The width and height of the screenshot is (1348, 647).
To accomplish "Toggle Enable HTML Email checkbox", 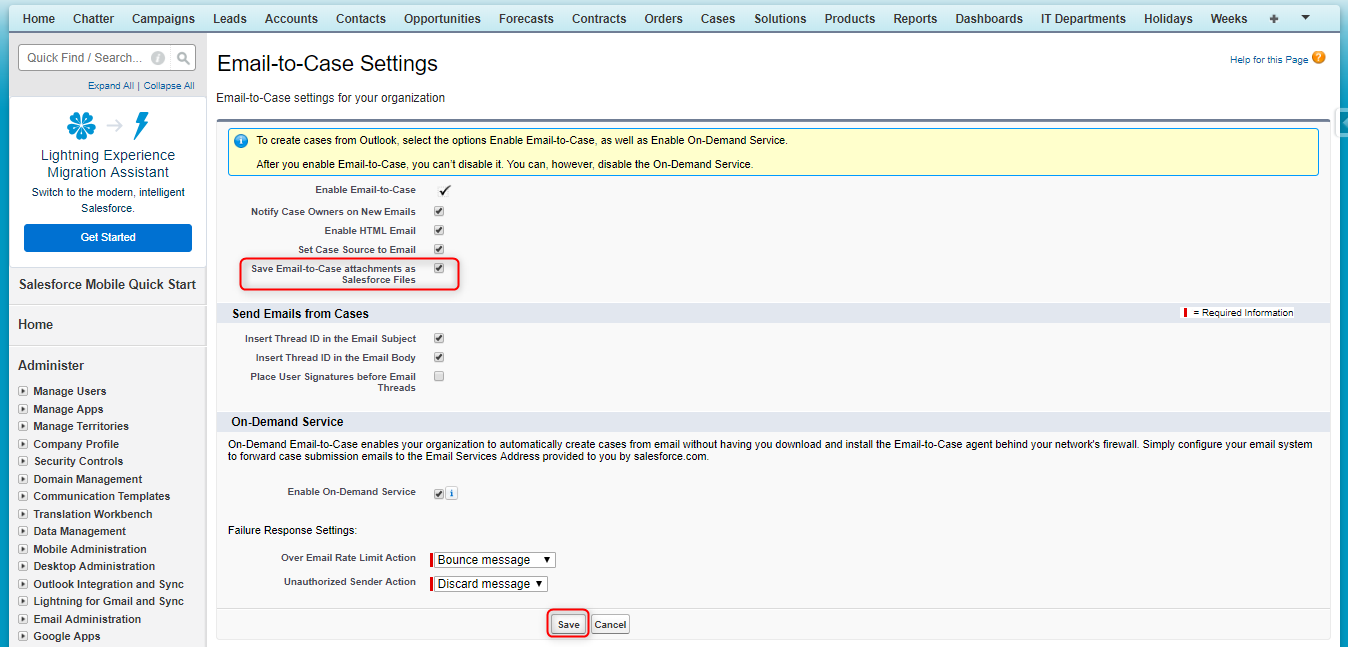I will pos(439,230).
